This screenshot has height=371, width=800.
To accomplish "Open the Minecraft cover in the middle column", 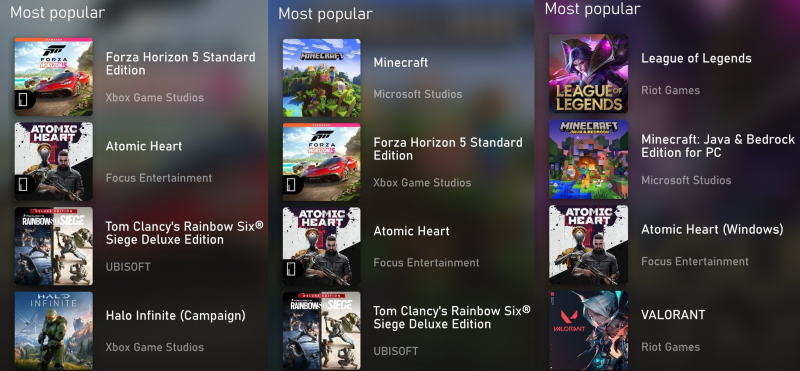I will (x=321, y=78).
